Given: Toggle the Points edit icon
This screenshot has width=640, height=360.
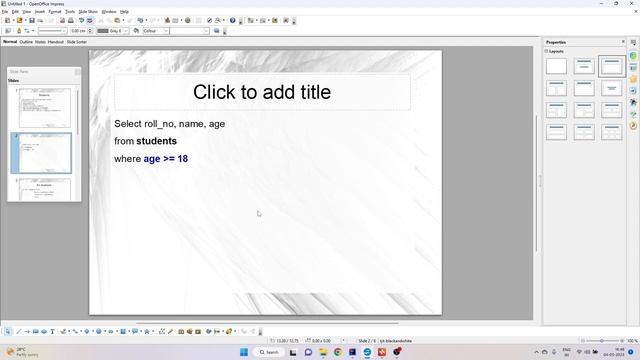Looking at the screenshot, I should (x=162, y=331).
